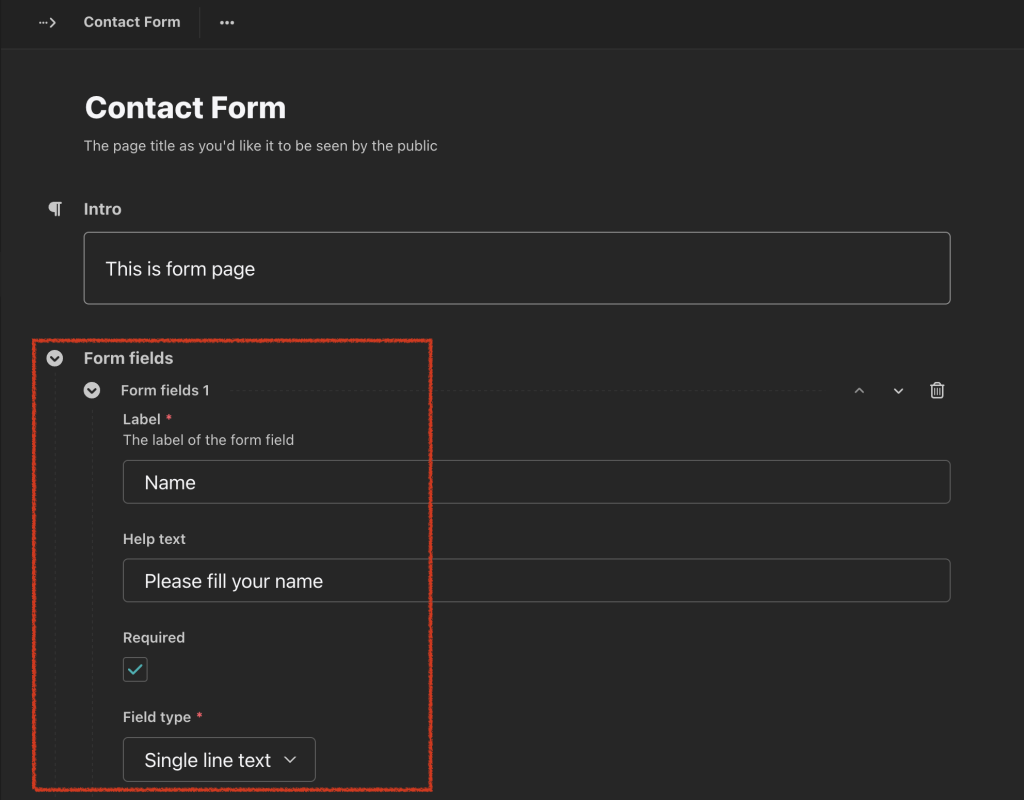
Task: Delete Form fields 1 with trash icon
Action: (x=937, y=390)
